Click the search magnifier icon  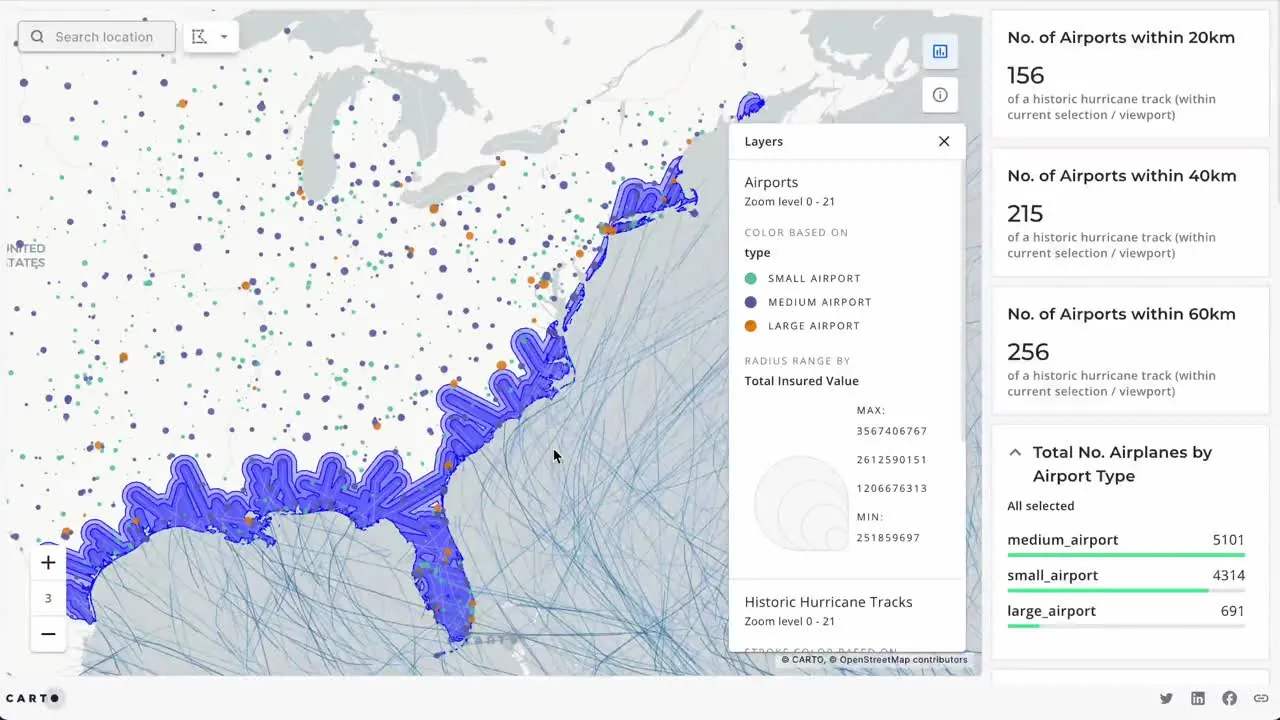[x=37, y=37]
